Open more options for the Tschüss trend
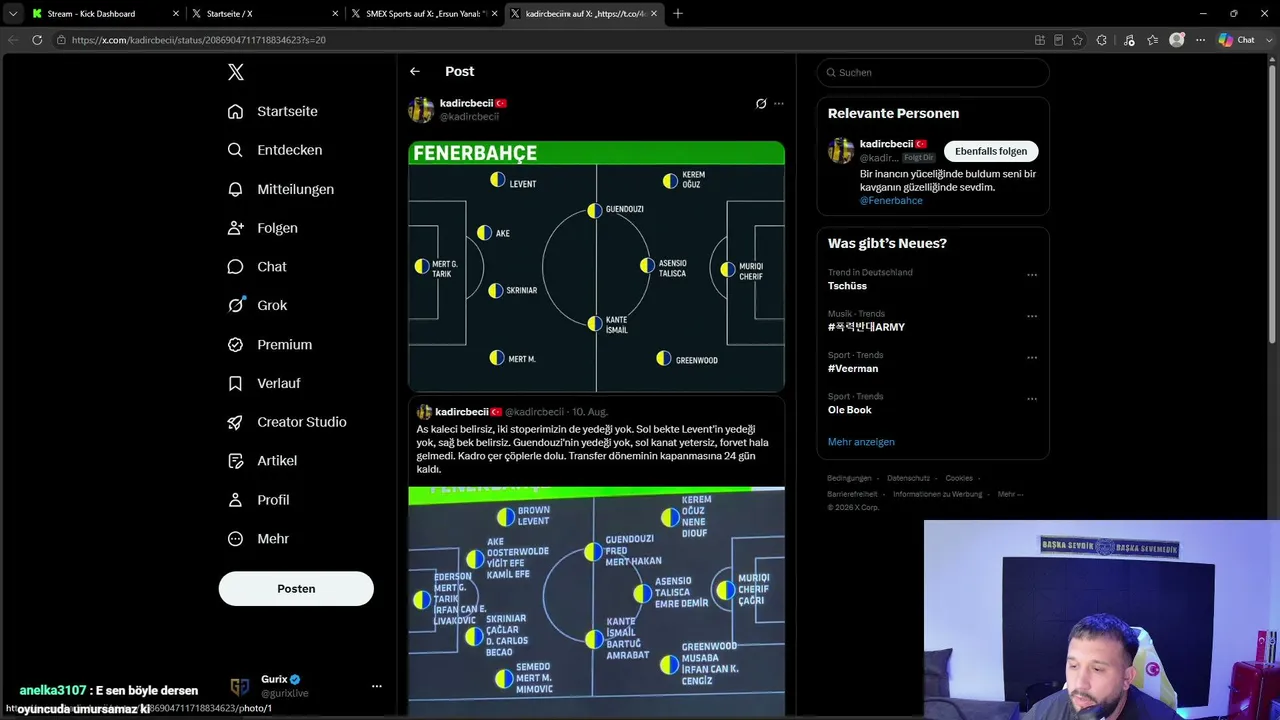The width and height of the screenshot is (1280, 720). click(x=1032, y=275)
